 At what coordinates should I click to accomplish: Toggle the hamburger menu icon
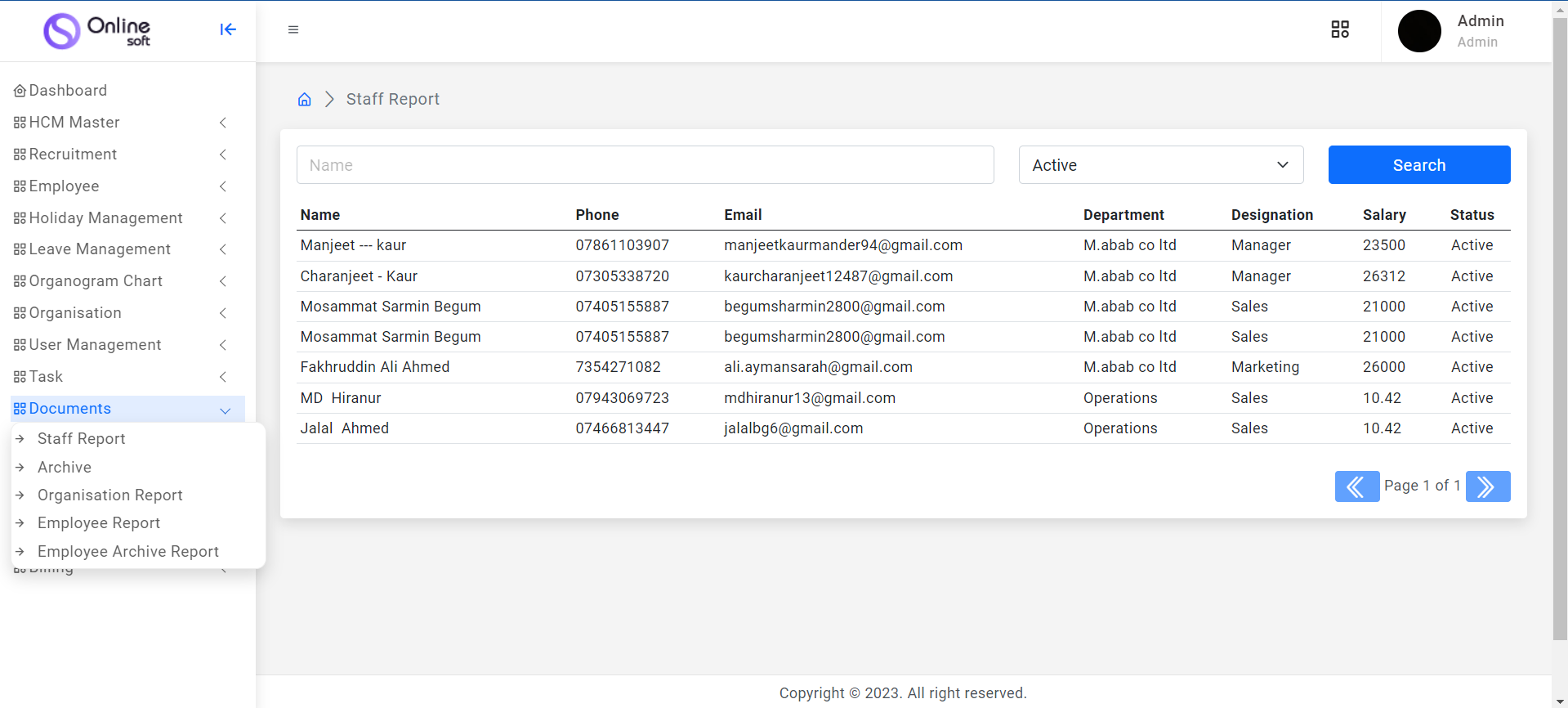pos(293,29)
